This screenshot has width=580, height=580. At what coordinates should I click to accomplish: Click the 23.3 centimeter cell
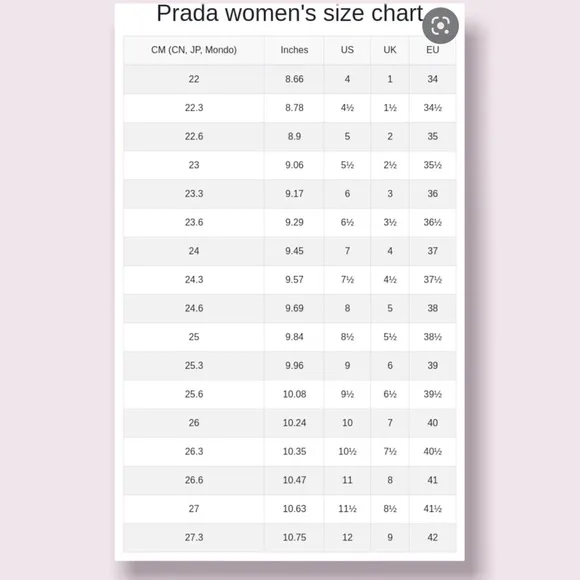(194, 194)
